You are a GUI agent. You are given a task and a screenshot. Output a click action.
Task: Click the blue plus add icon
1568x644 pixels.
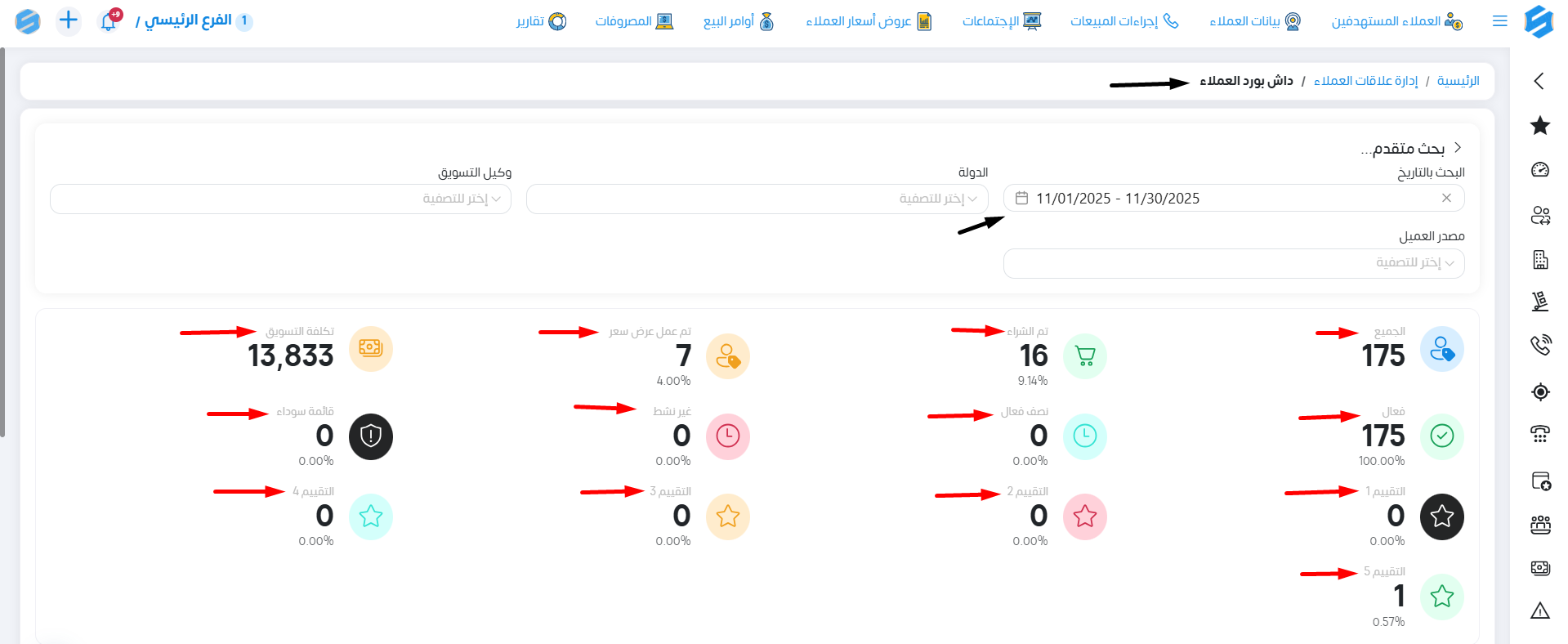click(69, 20)
